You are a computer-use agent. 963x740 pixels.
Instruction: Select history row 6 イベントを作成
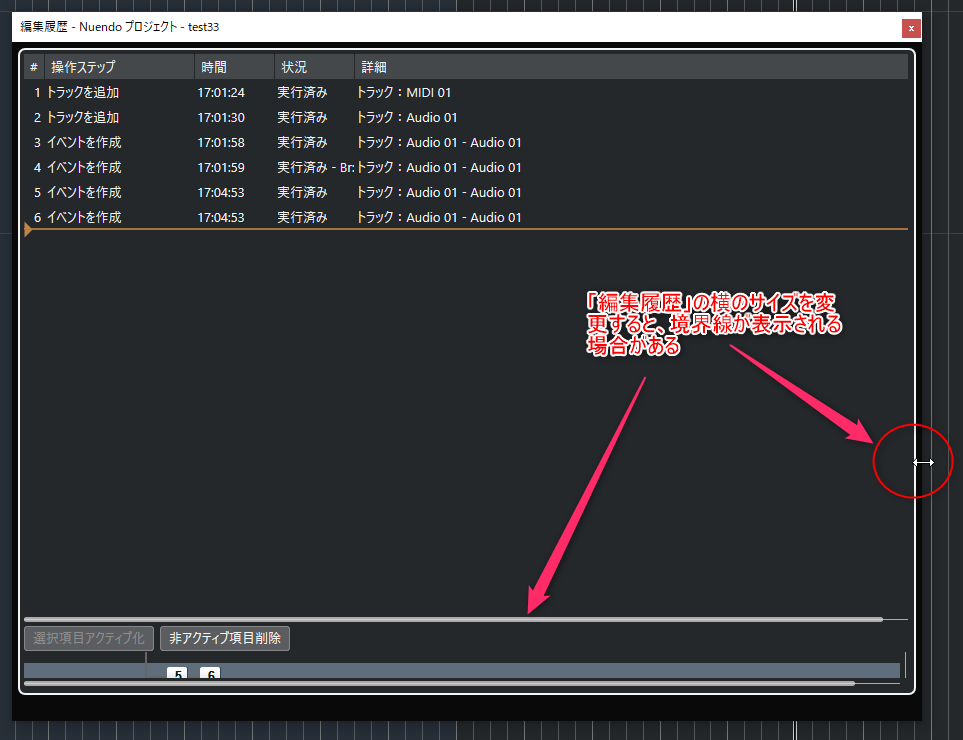click(x=466, y=217)
